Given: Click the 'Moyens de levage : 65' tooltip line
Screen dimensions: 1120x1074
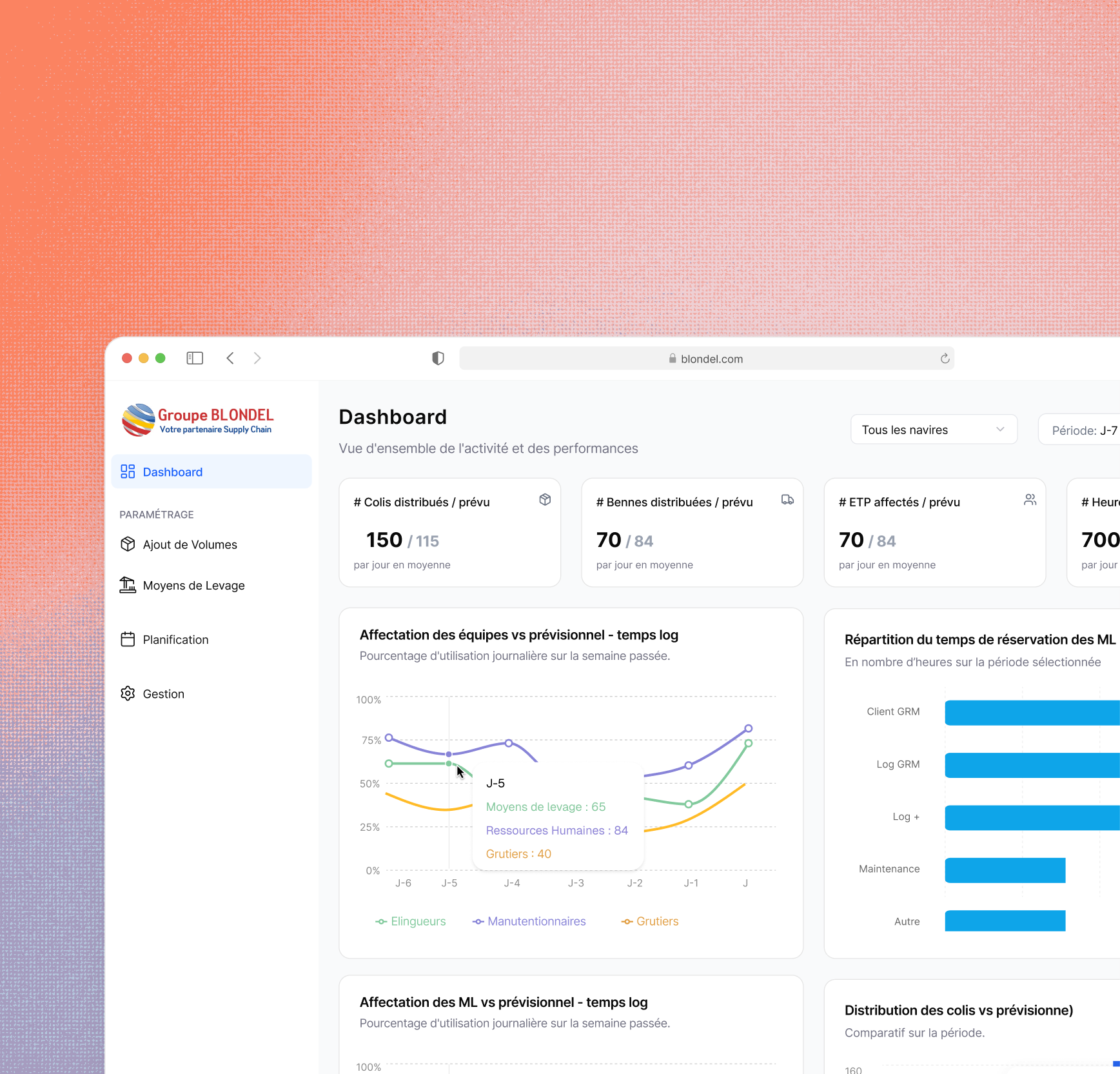Looking at the screenshot, I should pos(545,806).
